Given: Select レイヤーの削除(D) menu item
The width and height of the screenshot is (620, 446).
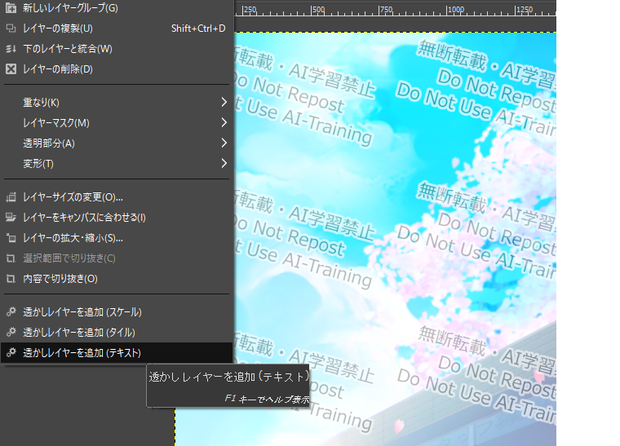Looking at the screenshot, I should pyautogui.click(x=117, y=69).
